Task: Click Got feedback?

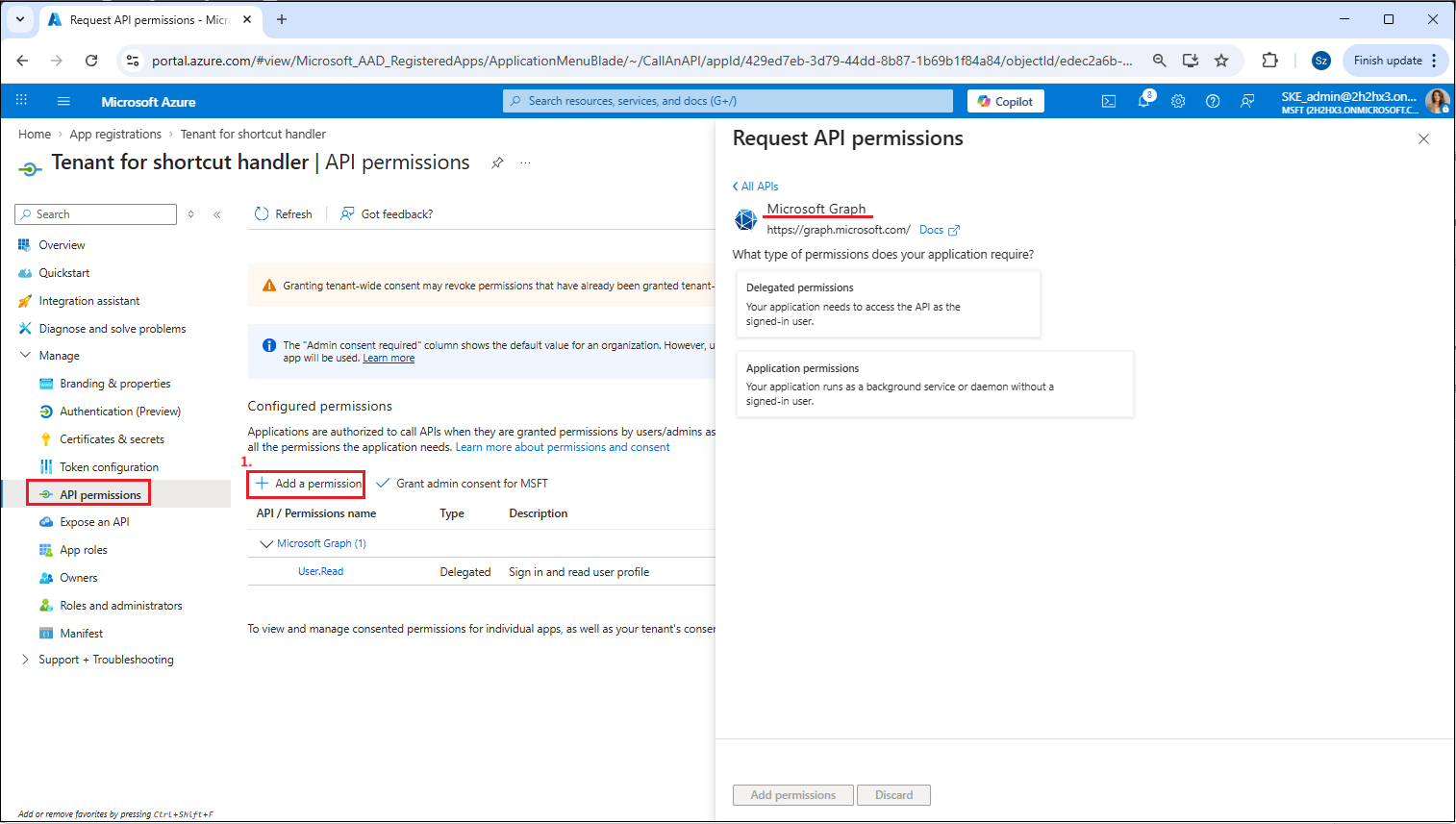Action: [387, 214]
